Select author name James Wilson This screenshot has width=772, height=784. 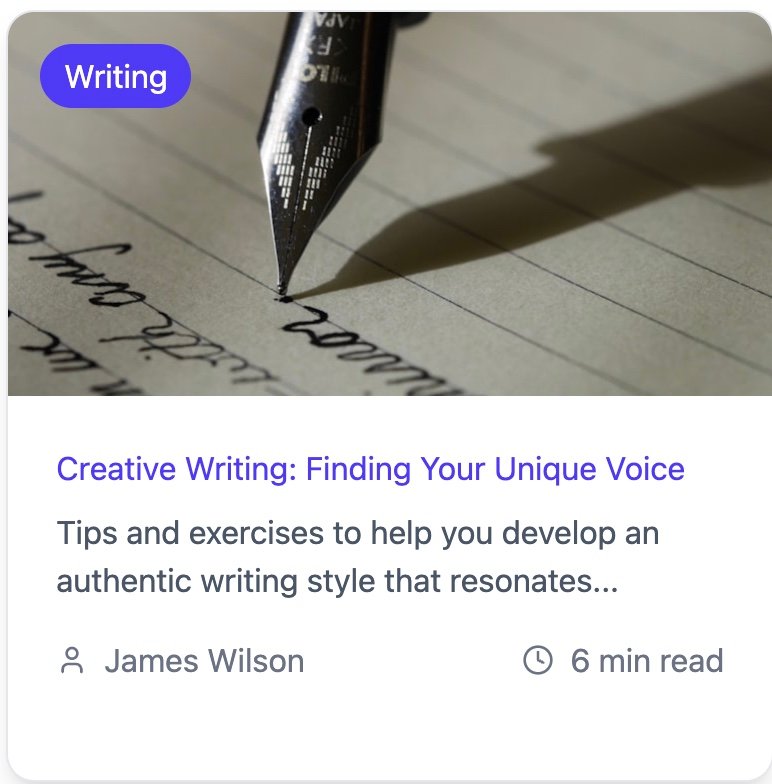pos(204,660)
